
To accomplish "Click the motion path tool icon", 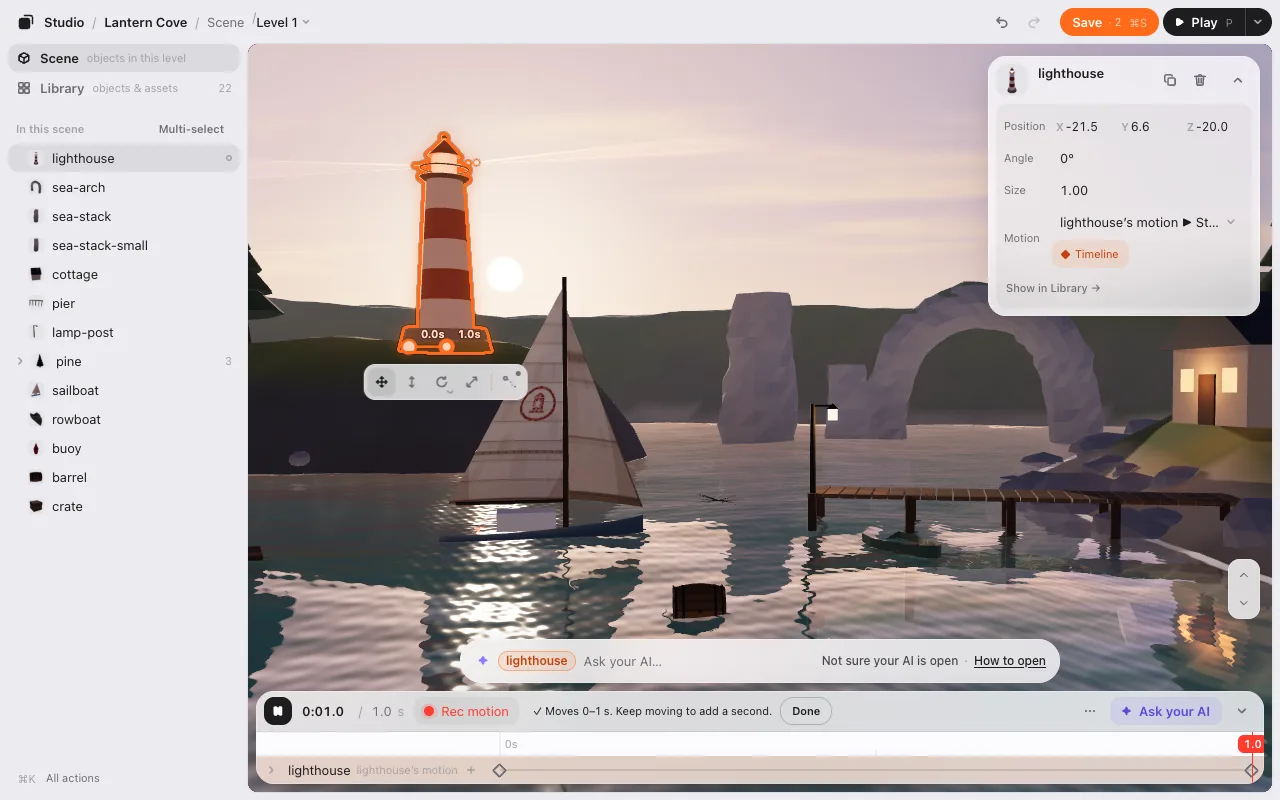I will [x=511, y=380].
